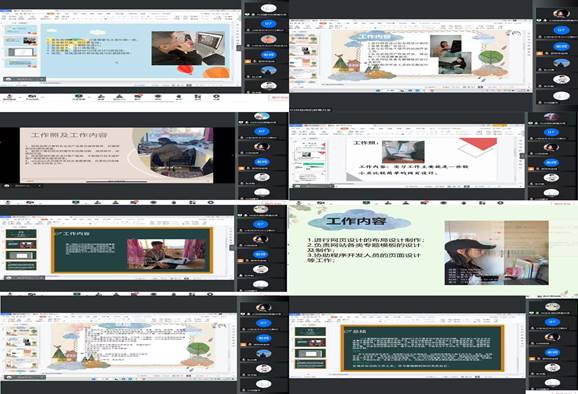Click the red-outlined leave meeting button
This screenshot has width=578, height=394.
279,98
